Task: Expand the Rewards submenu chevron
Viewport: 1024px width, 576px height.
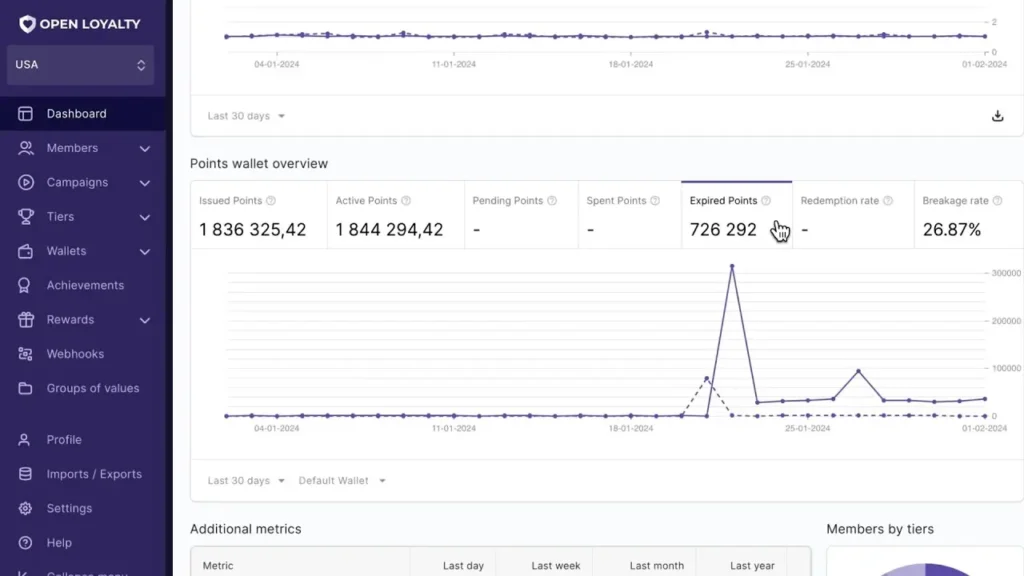Action: [x=145, y=320]
